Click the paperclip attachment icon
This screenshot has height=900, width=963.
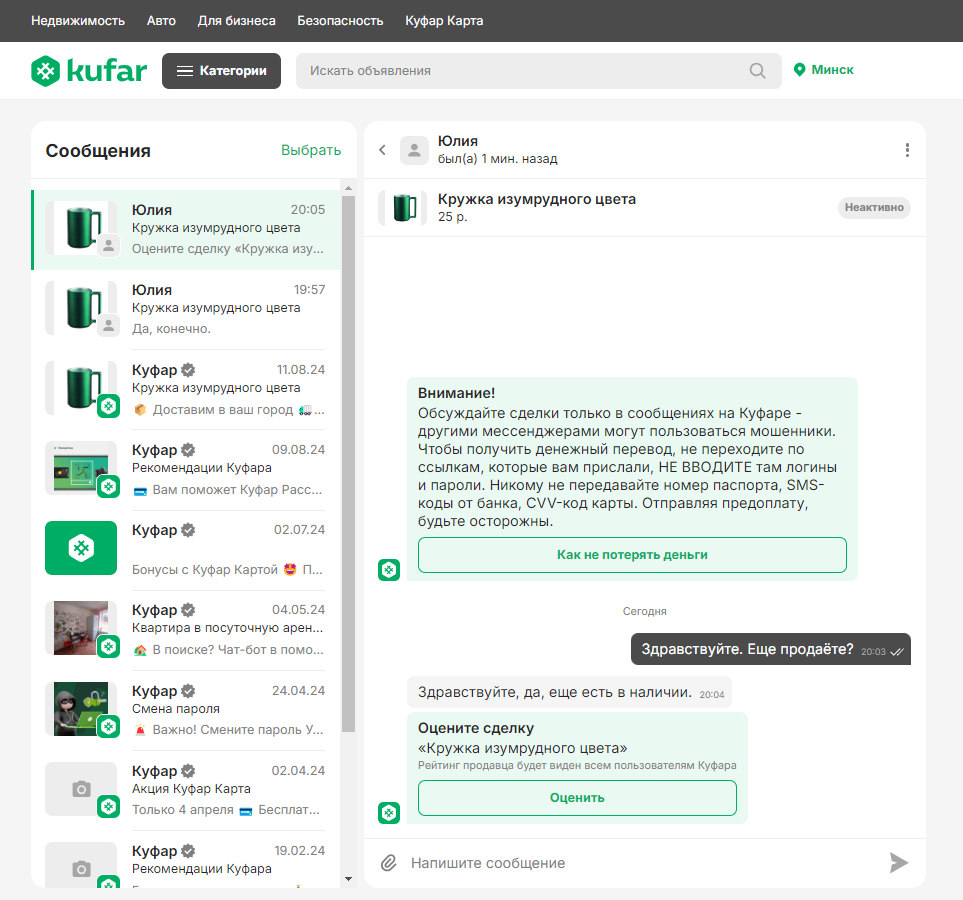[x=388, y=863]
